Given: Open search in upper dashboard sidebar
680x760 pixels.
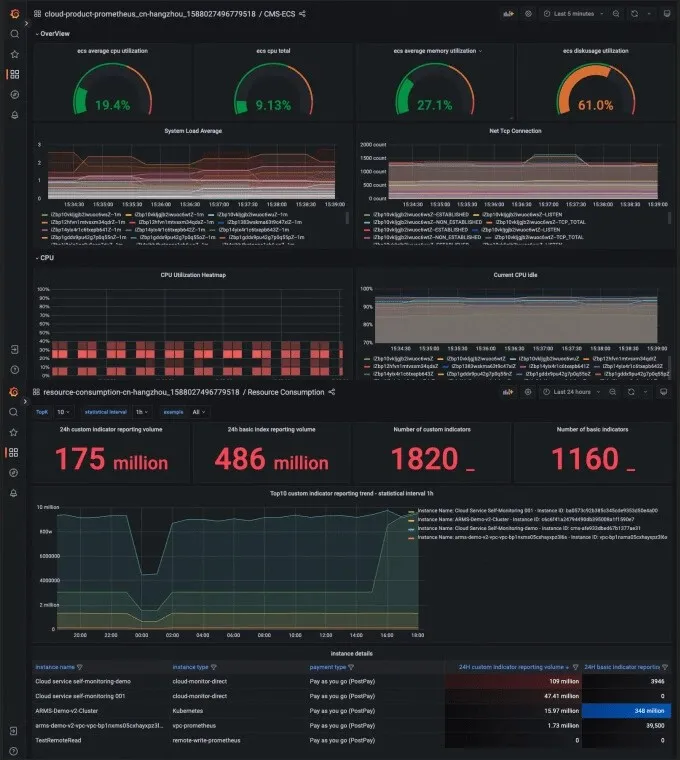Looking at the screenshot, I should (x=15, y=34).
